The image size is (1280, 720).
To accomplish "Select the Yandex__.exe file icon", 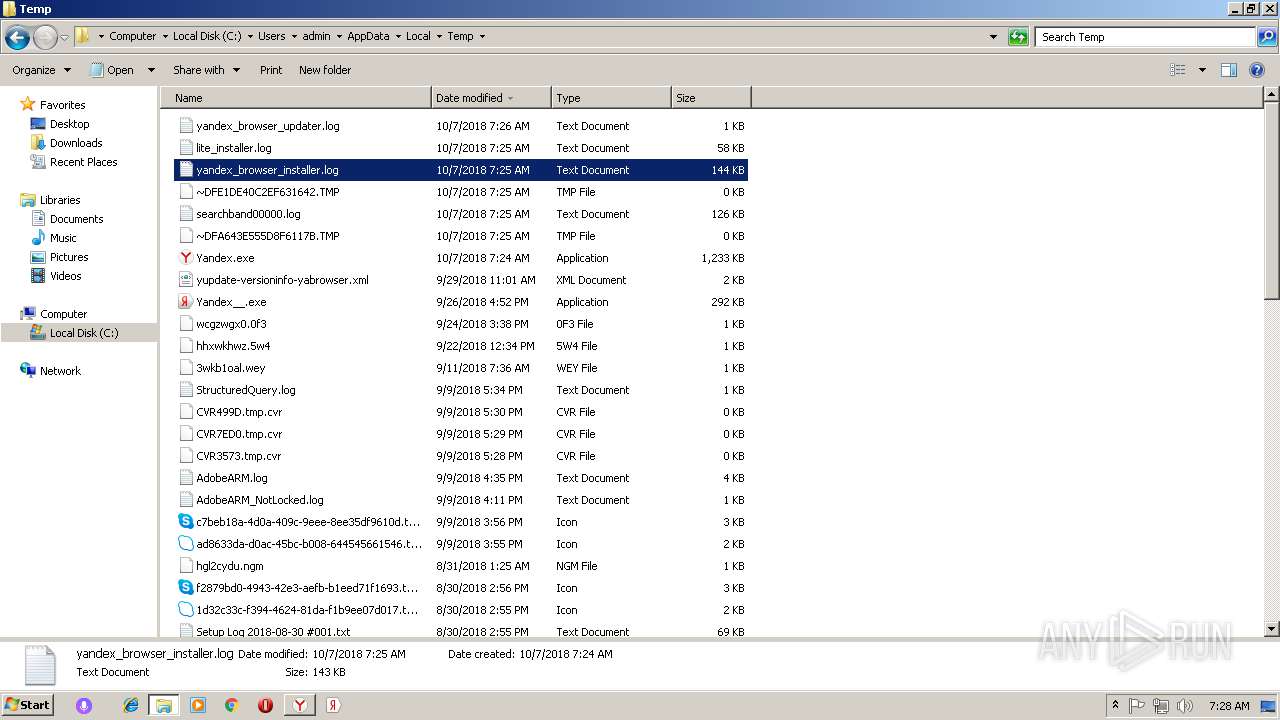I will [x=186, y=302].
